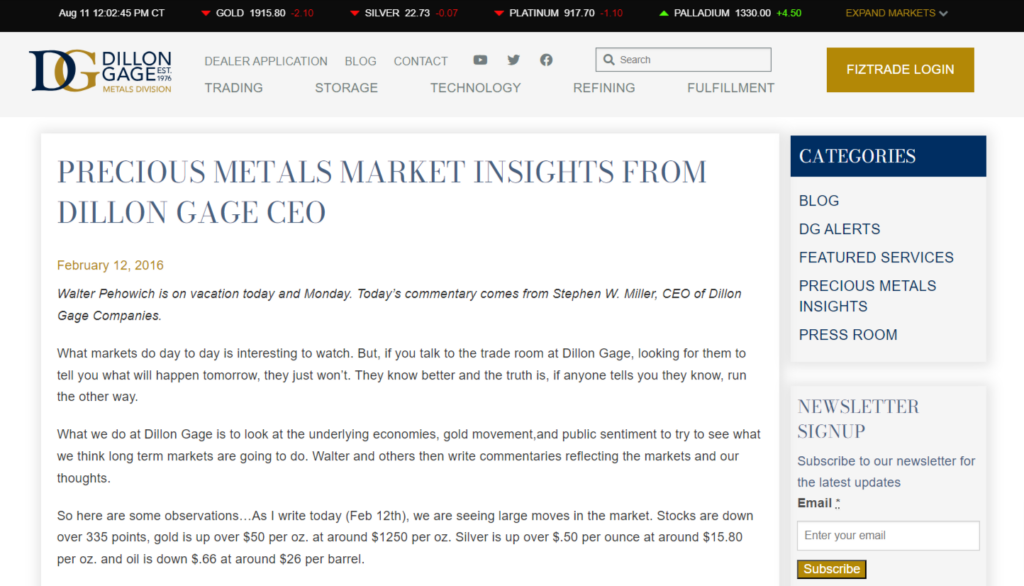
Task: Select the Press Room category
Action: (848, 334)
